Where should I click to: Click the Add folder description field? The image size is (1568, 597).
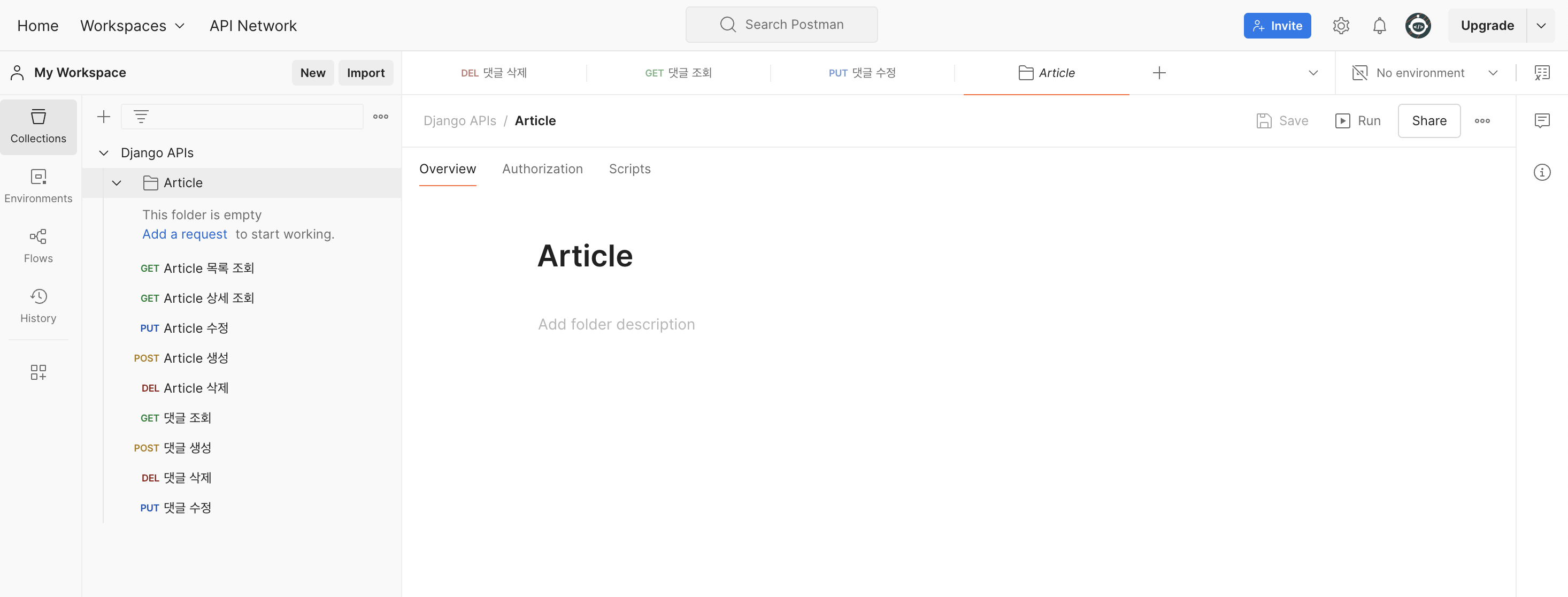coord(616,324)
